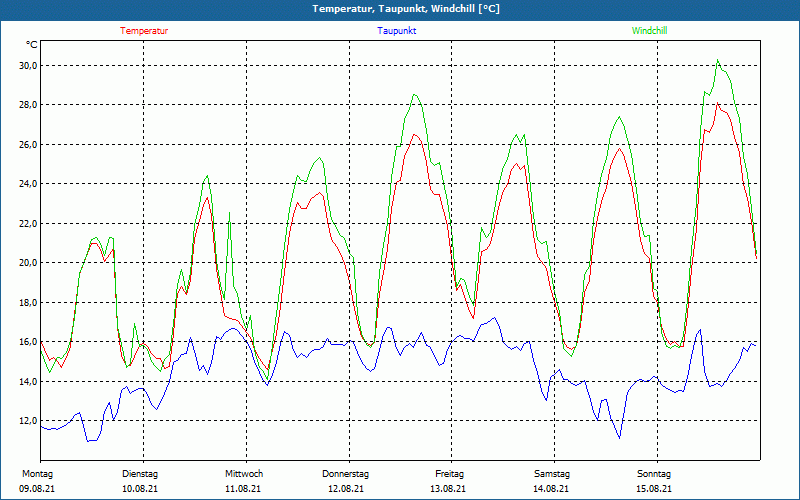Image resolution: width=800 pixels, height=500 pixels.
Task: Click the date 15.08.21
Action: 654,489
